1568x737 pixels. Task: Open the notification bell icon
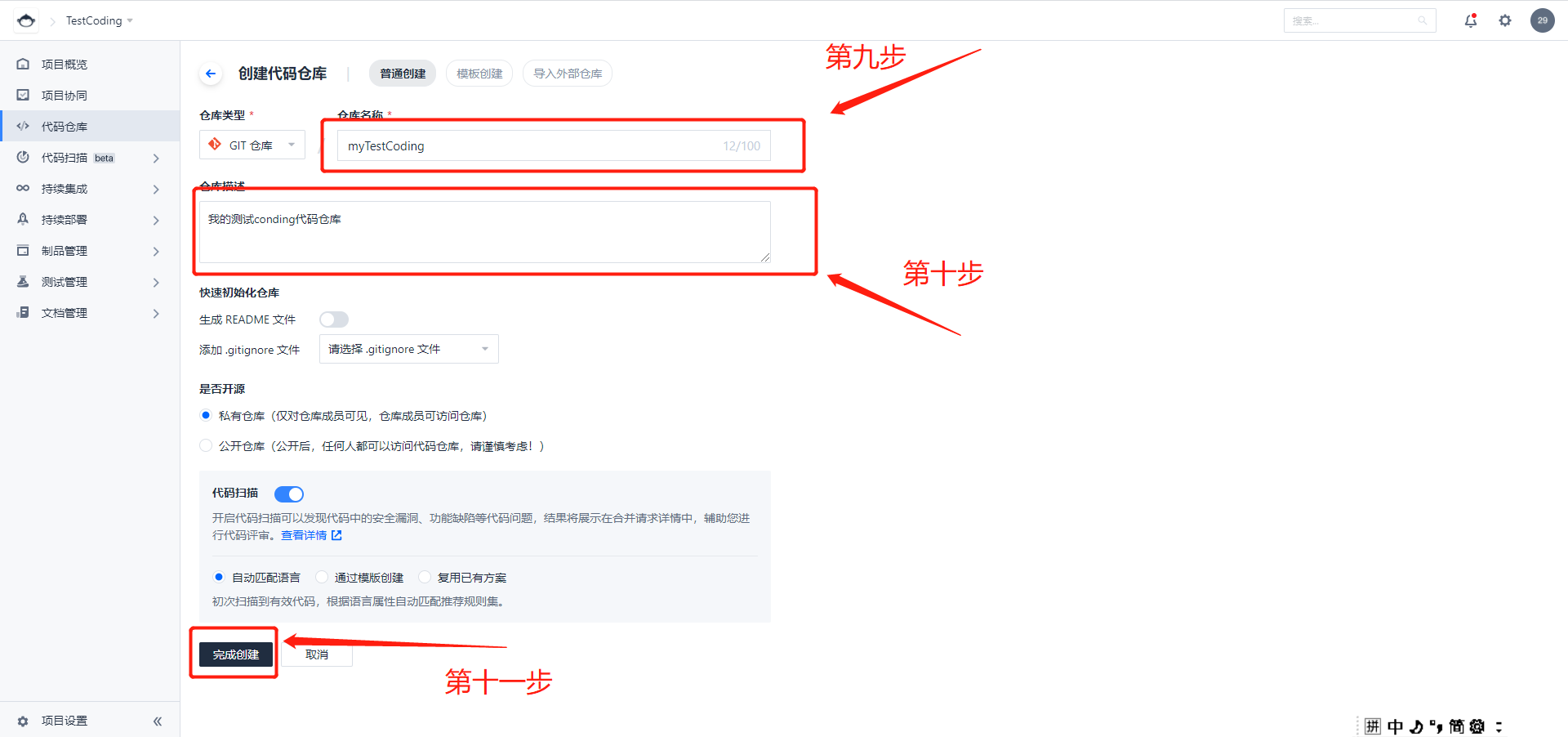tap(1471, 20)
